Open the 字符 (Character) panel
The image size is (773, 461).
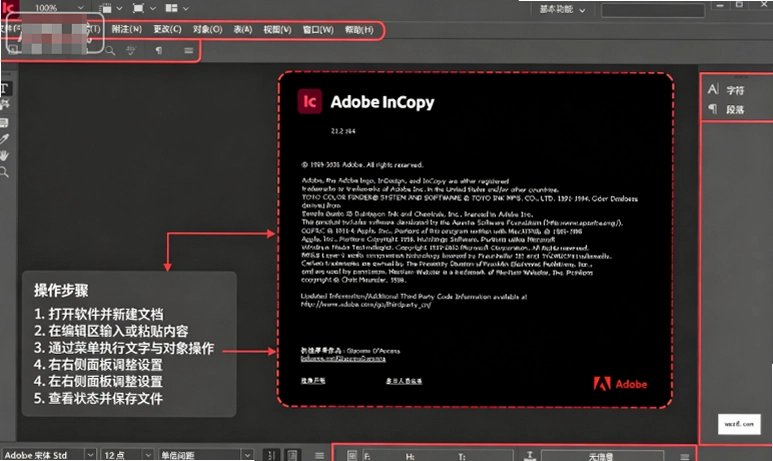pos(727,90)
